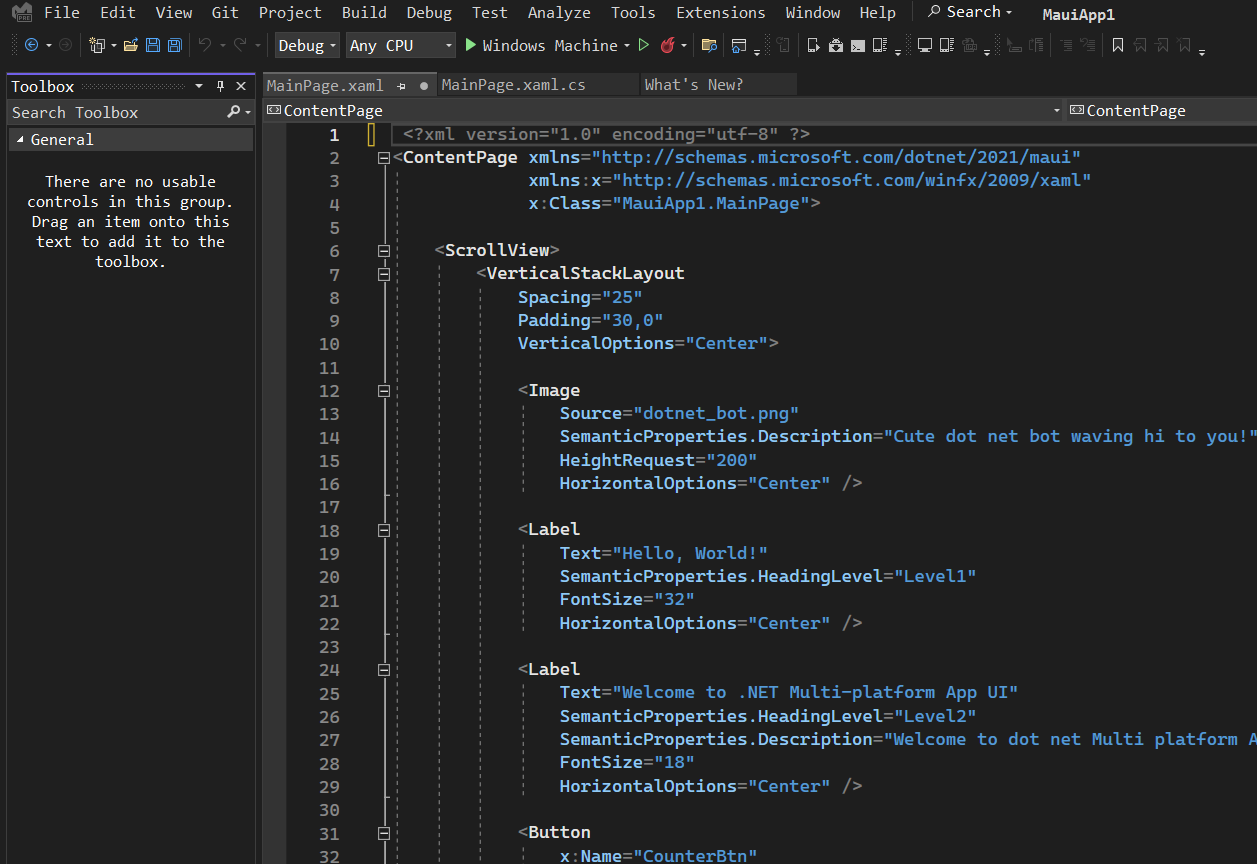The width and height of the screenshot is (1257, 864).
Task: Click Start Without Debugging outline play icon
Action: 643,45
